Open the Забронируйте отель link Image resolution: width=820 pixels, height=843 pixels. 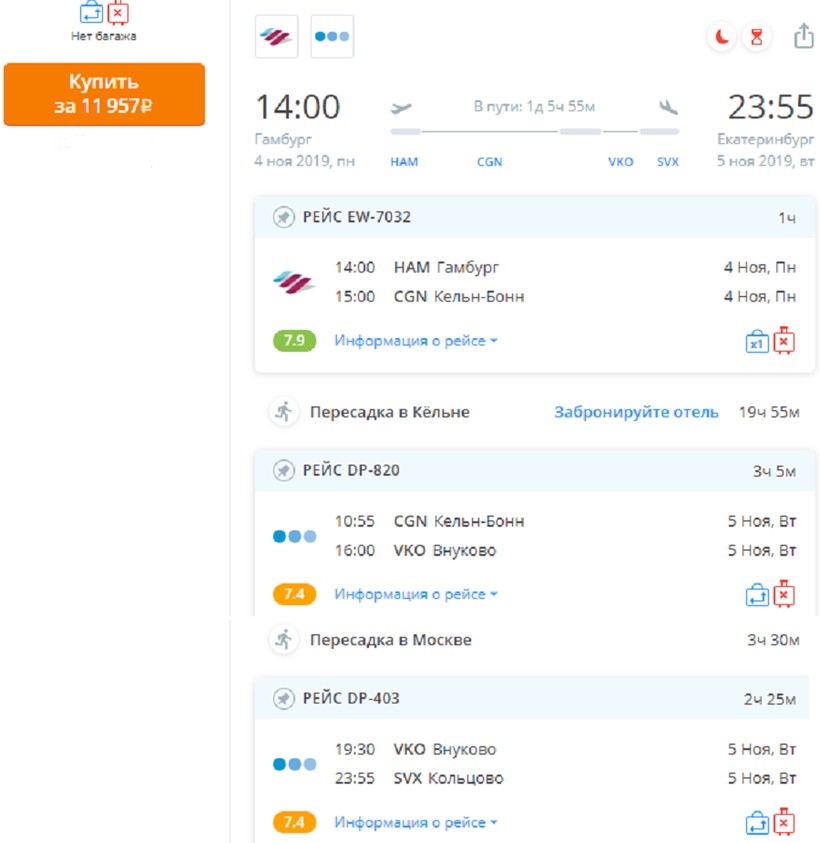[x=636, y=412]
